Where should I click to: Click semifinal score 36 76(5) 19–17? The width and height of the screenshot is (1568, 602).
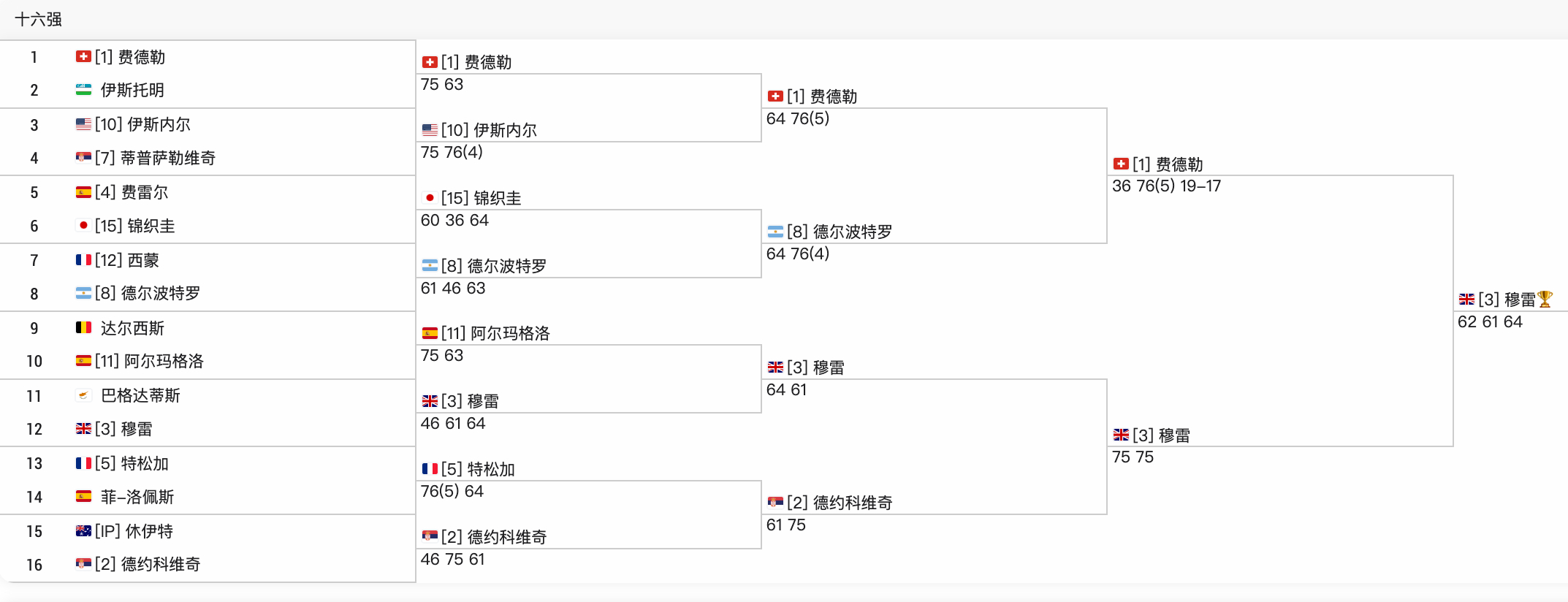1166,186
